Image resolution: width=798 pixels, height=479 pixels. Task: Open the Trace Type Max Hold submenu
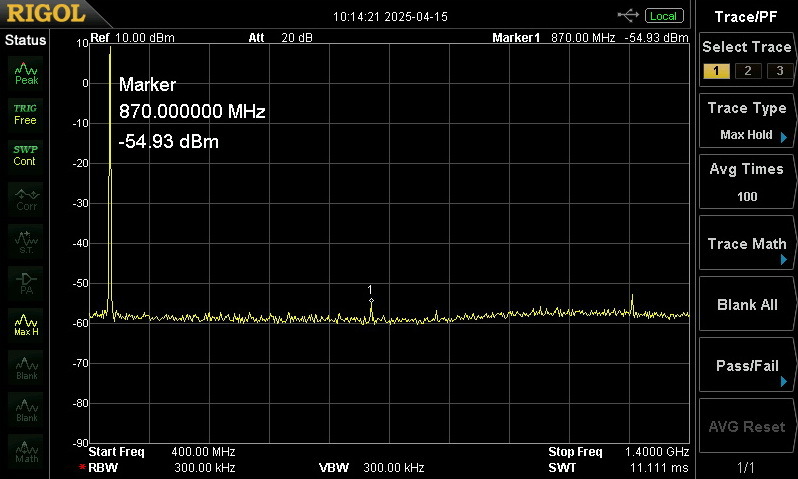point(747,121)
